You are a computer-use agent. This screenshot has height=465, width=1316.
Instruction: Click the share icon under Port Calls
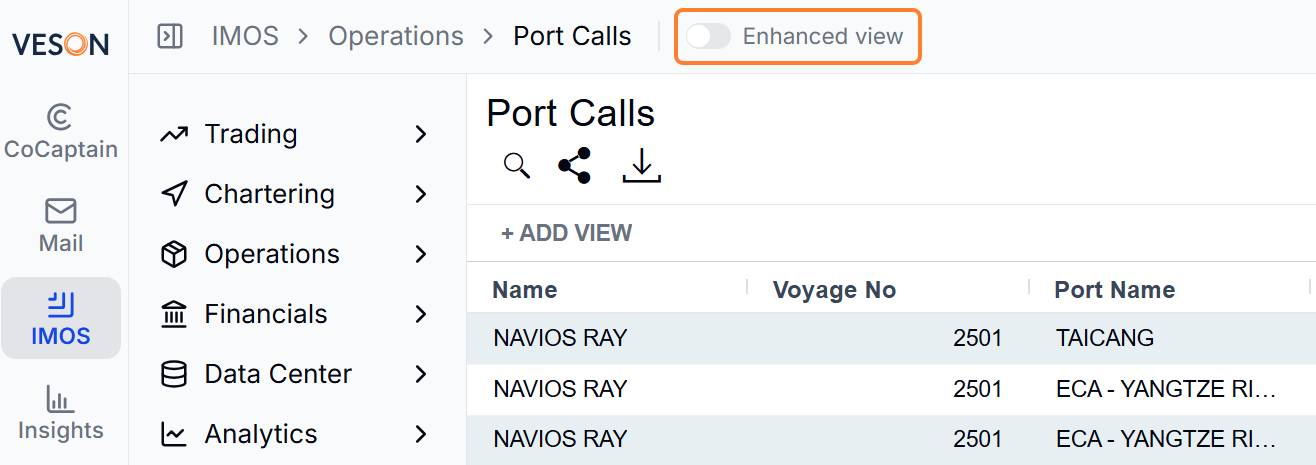pos(574,166)
